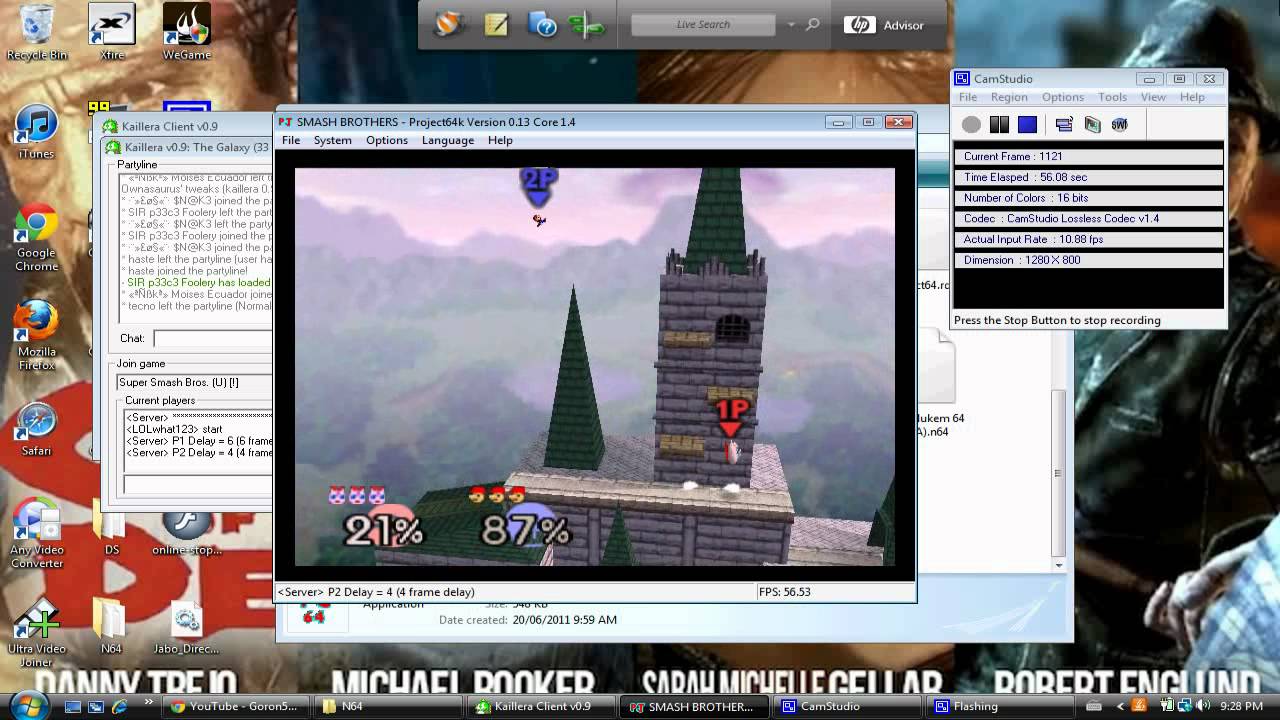
Task: Click the Kaillera game chat input box
Action: pos(197,485)
